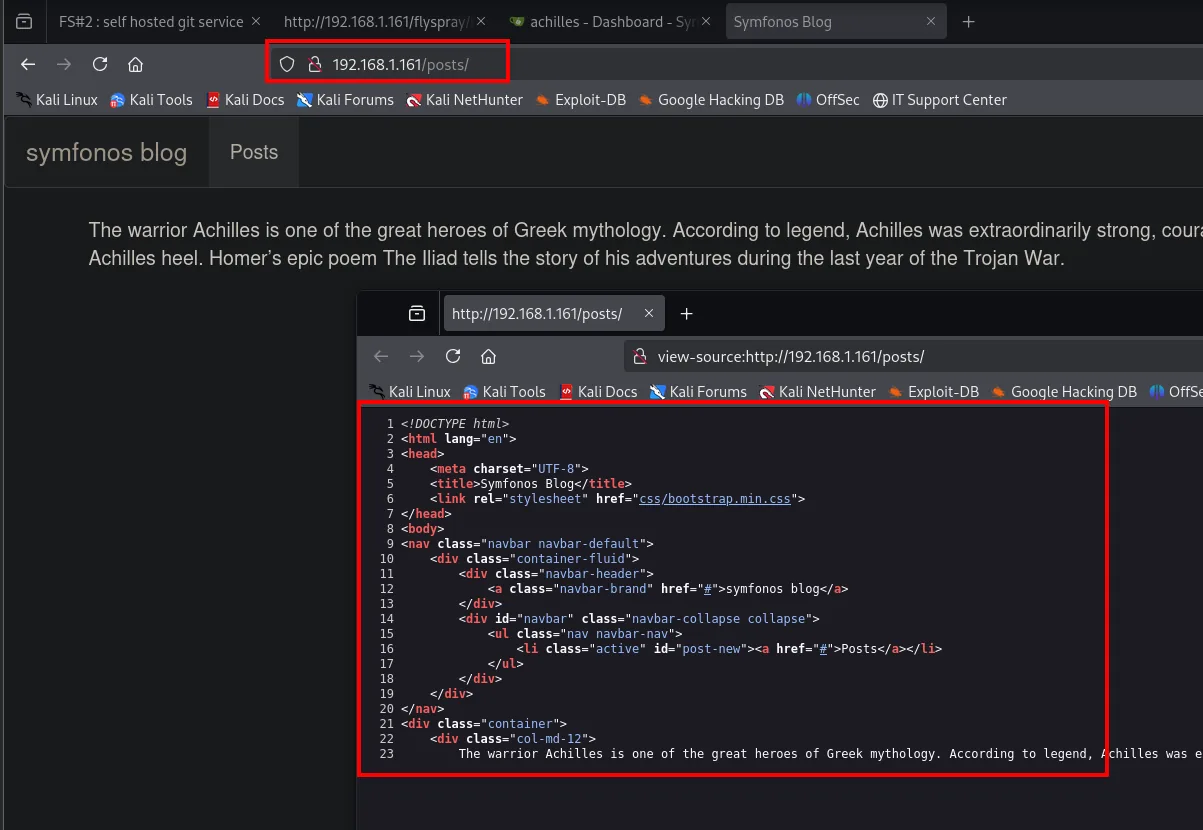Open Kali Linux bookmark in view-source window
This screenshot has height=830, width=1203.
point(410,392)
